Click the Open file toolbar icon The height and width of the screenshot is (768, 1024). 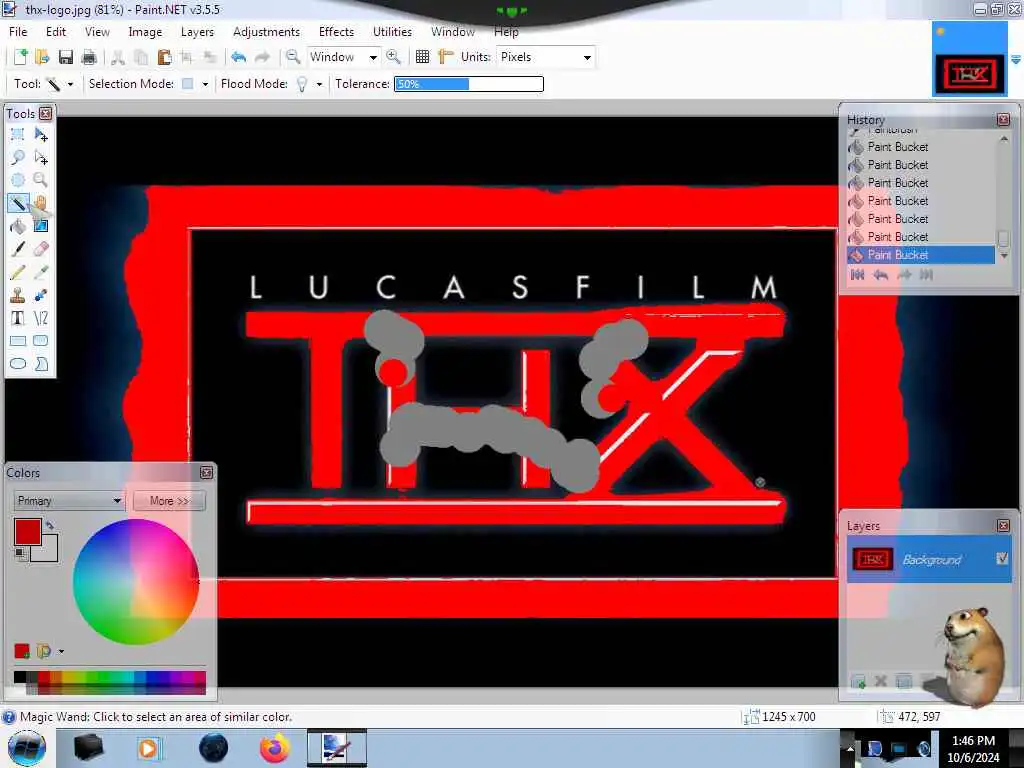pyautogui.click(x=42, y=57)
